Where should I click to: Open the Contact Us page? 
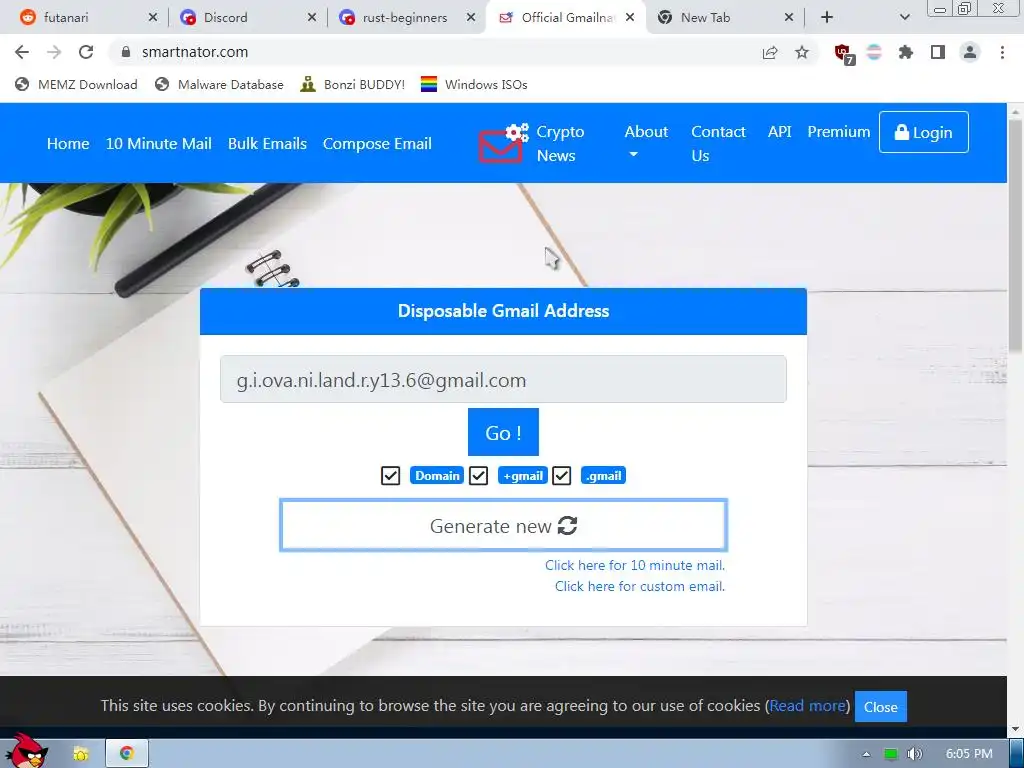pyautogui.click(x=718, y=143)
